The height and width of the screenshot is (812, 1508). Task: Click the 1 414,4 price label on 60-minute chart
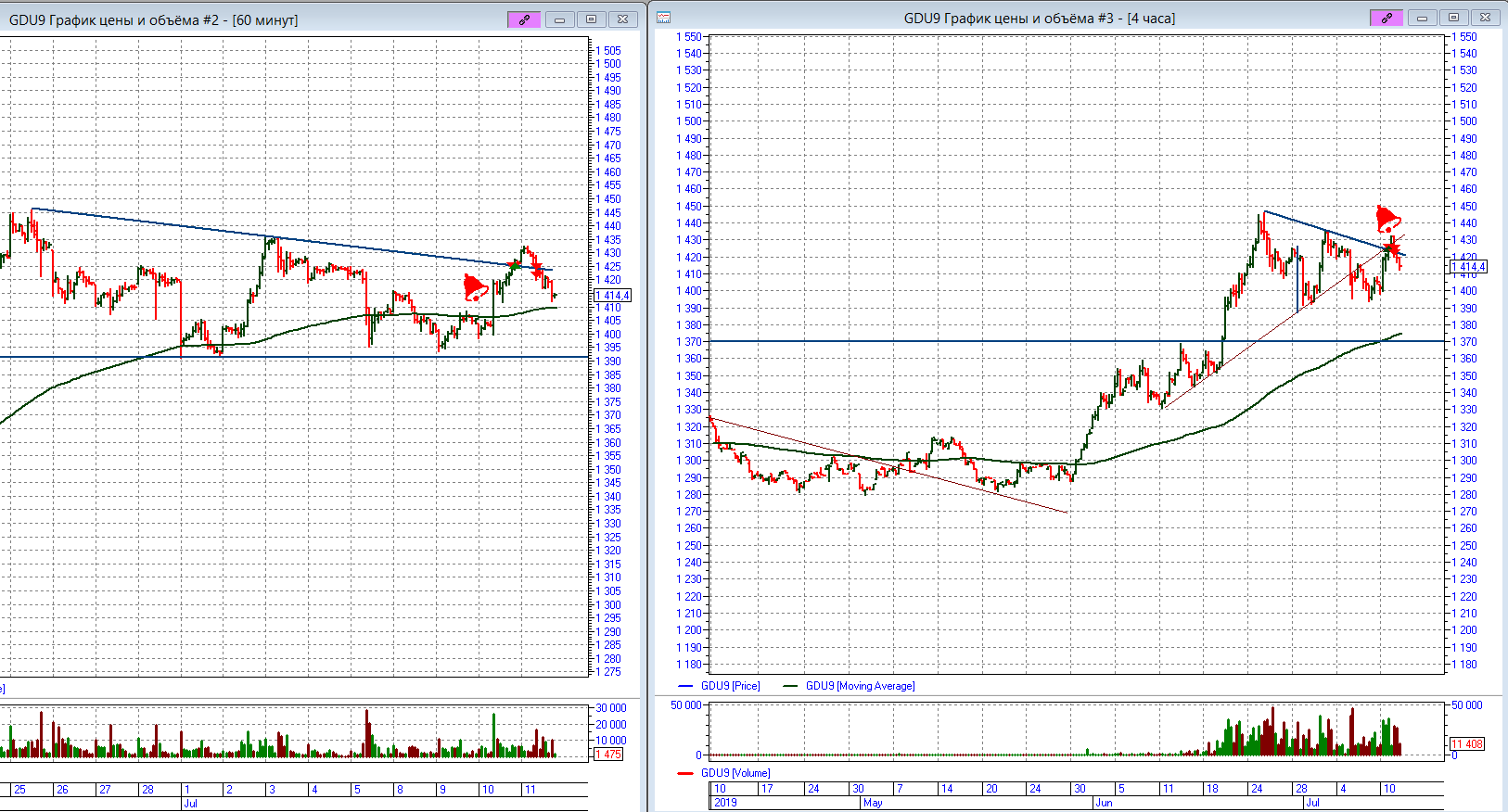click(612, 296)
